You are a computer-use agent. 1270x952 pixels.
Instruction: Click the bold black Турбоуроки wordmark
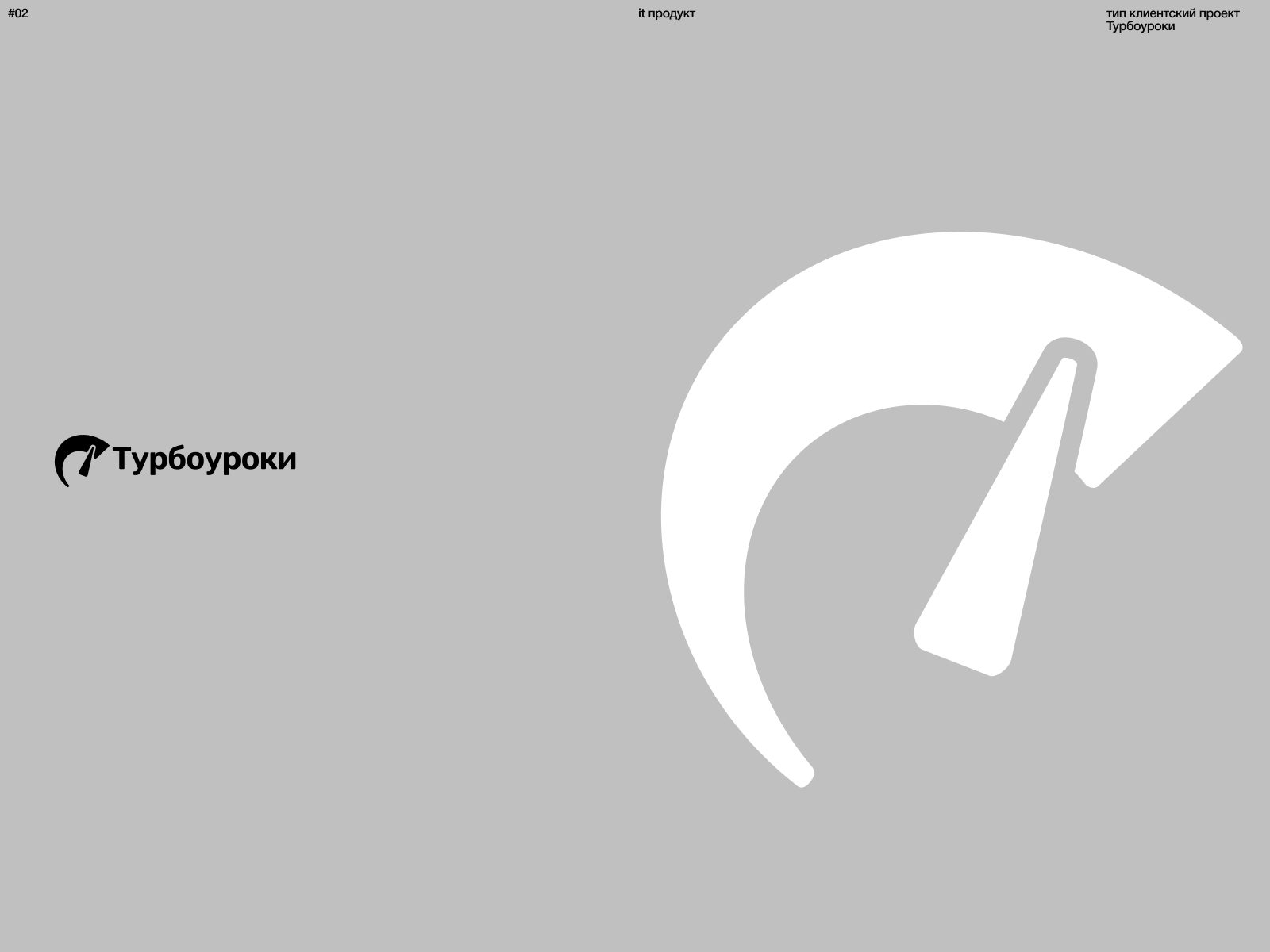click(205, 459)
